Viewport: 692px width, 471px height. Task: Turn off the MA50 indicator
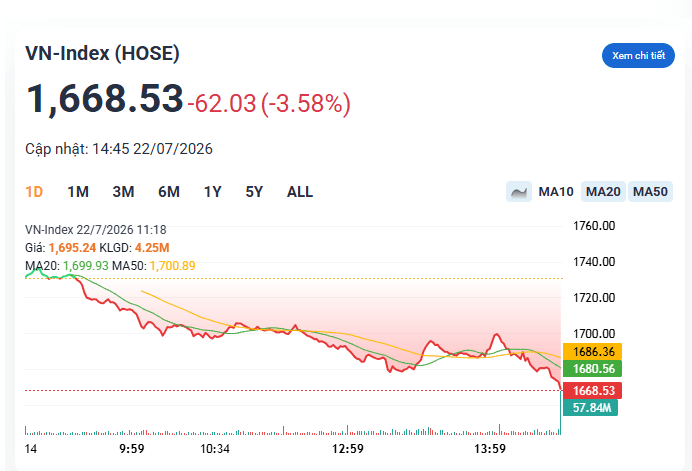tap(650, 192)
